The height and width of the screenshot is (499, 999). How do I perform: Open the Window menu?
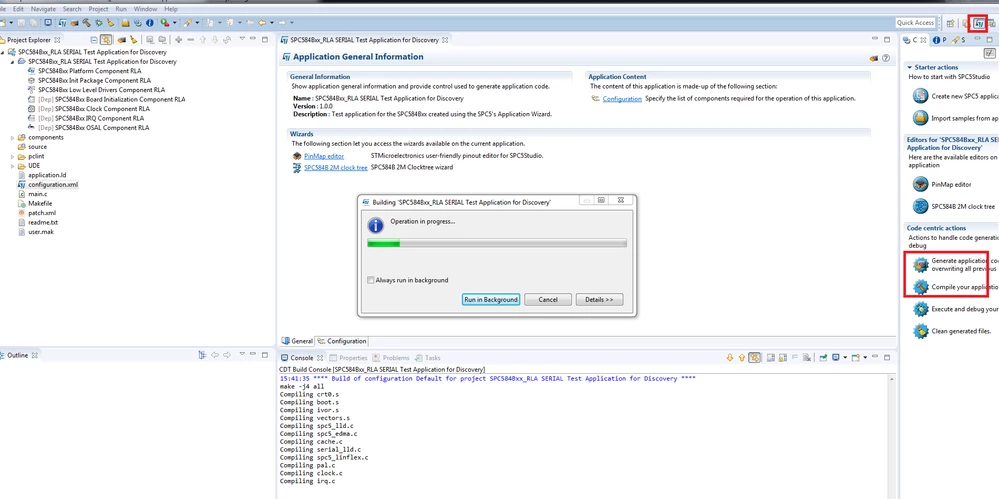pos(145,10)
